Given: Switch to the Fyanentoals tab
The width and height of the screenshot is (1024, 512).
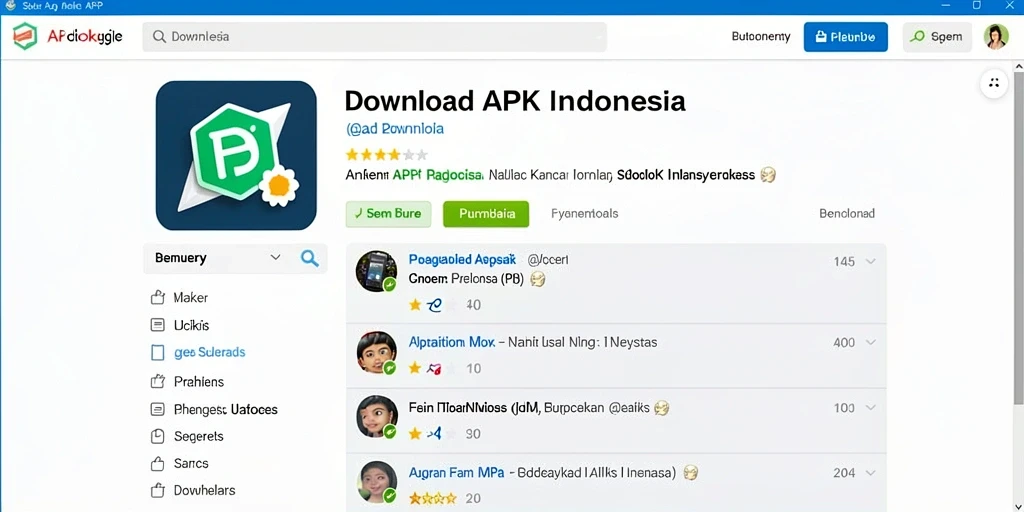Looking at the screenshot, I should [584, 214].
